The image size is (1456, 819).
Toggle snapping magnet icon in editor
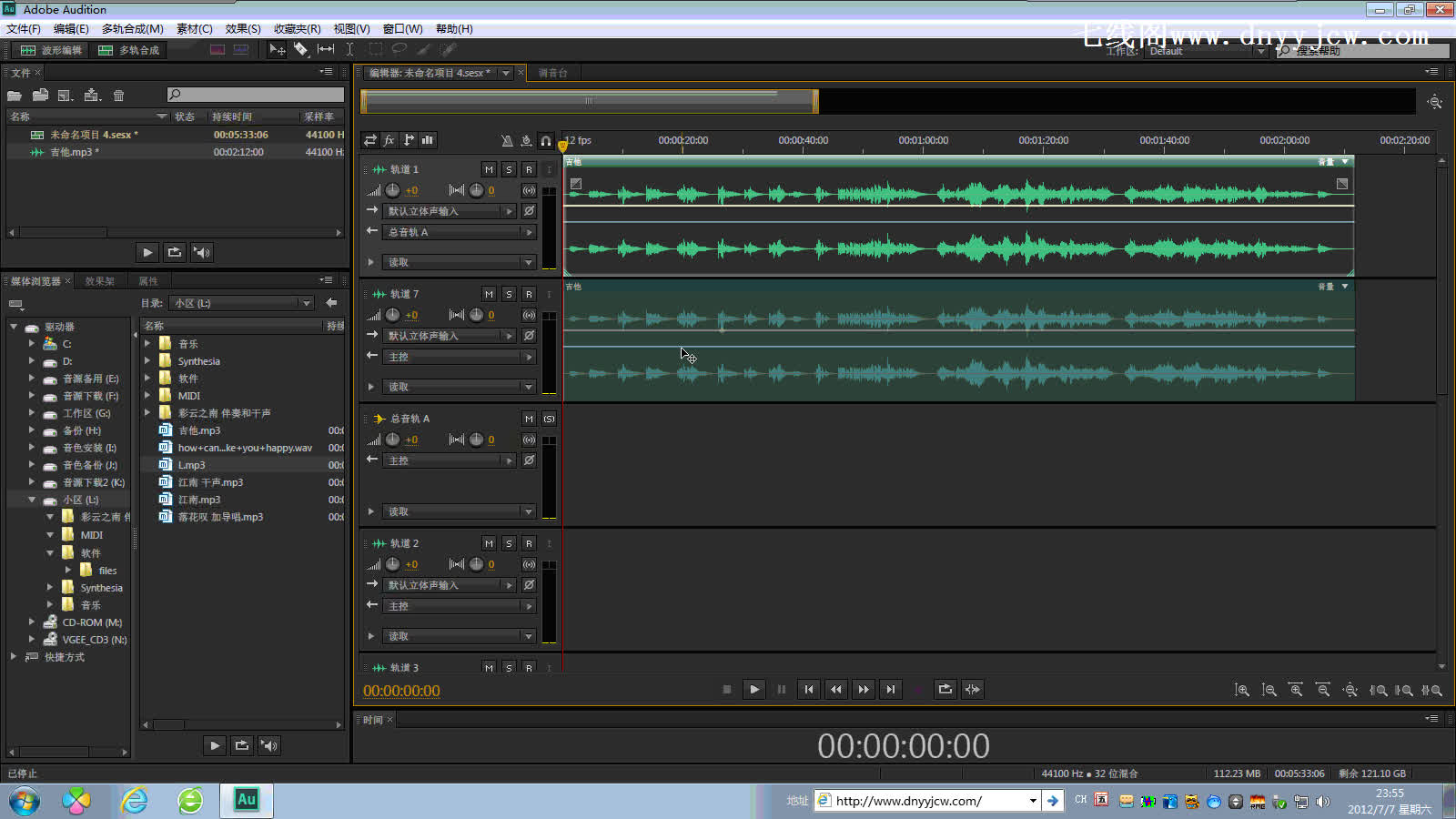545,140
